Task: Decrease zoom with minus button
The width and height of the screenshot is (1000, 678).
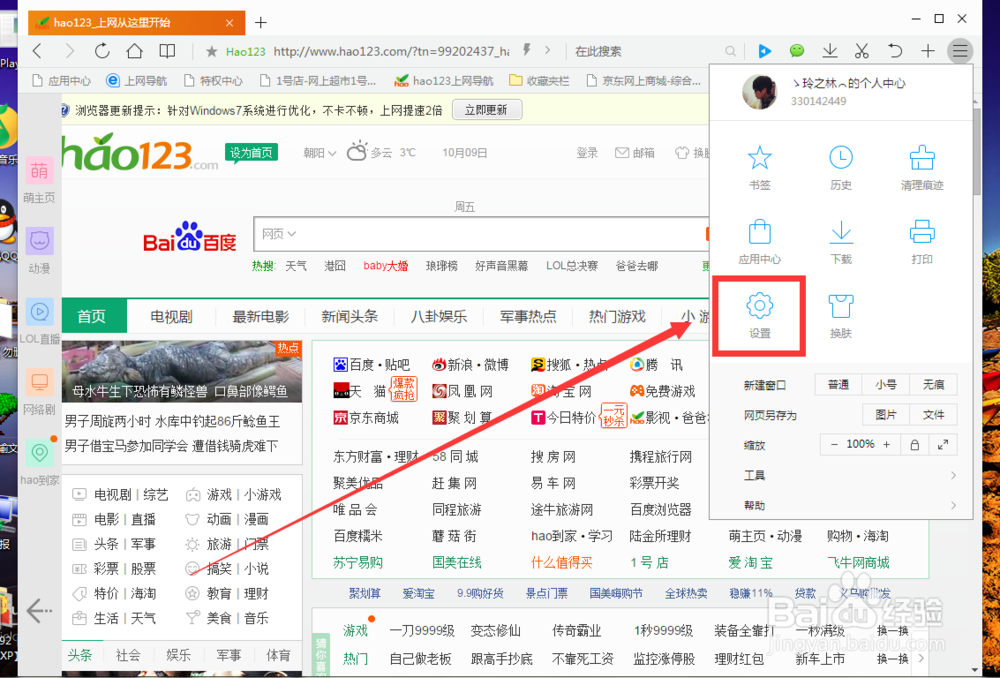Action: tap(834, 445)
